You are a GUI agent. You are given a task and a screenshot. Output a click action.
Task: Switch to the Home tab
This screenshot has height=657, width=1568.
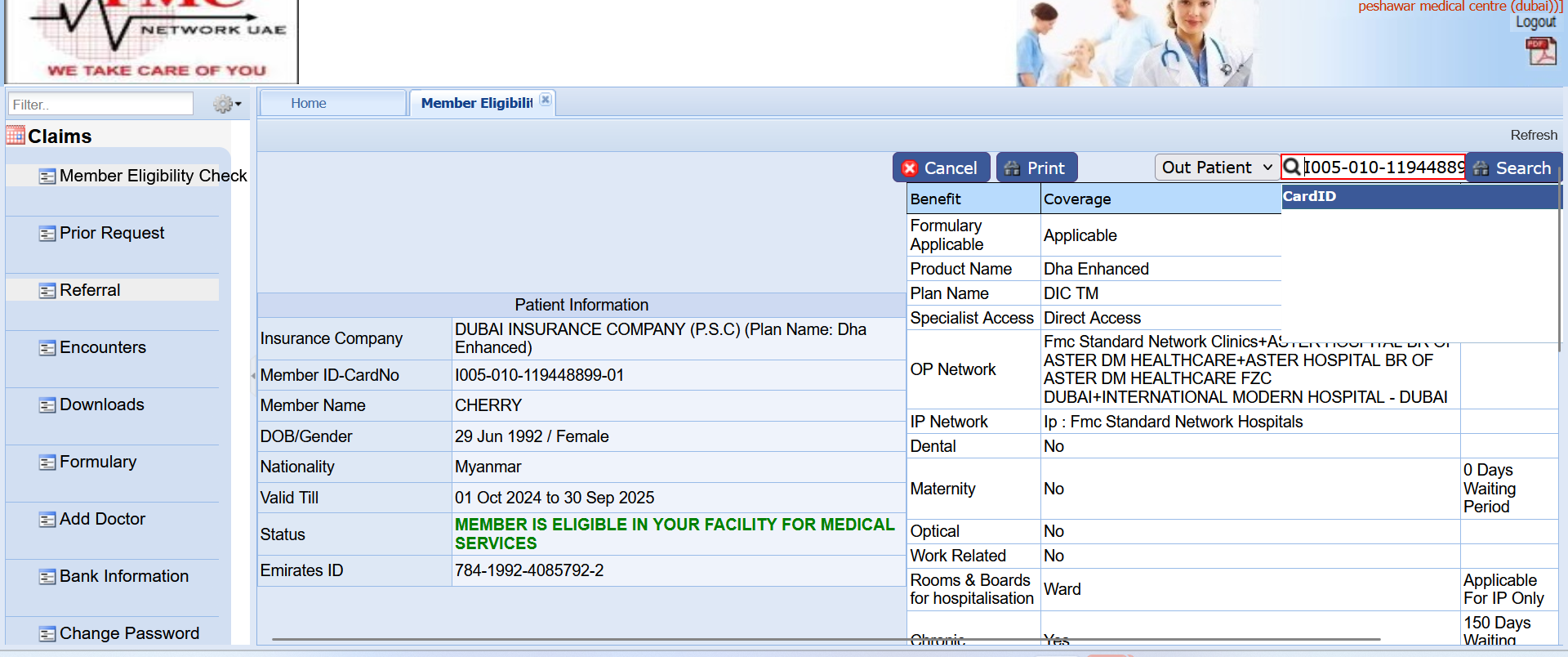tap(309, 103)
